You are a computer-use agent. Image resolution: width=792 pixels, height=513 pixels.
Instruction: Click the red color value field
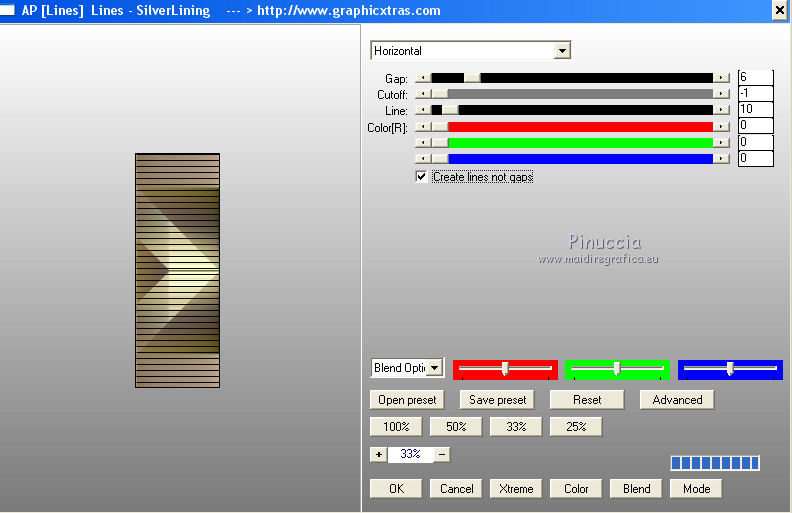(x=756, y=126)
